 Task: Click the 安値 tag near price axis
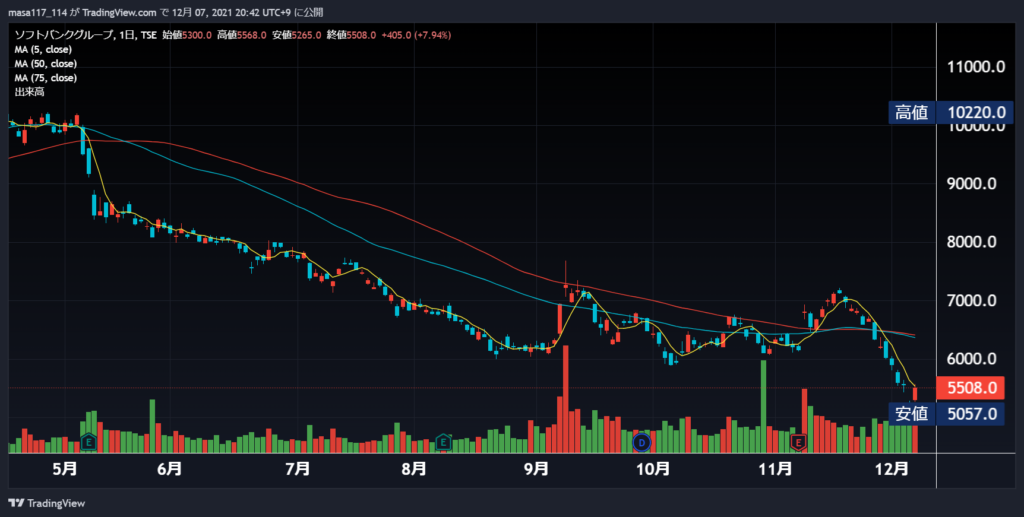coord(912,413)
